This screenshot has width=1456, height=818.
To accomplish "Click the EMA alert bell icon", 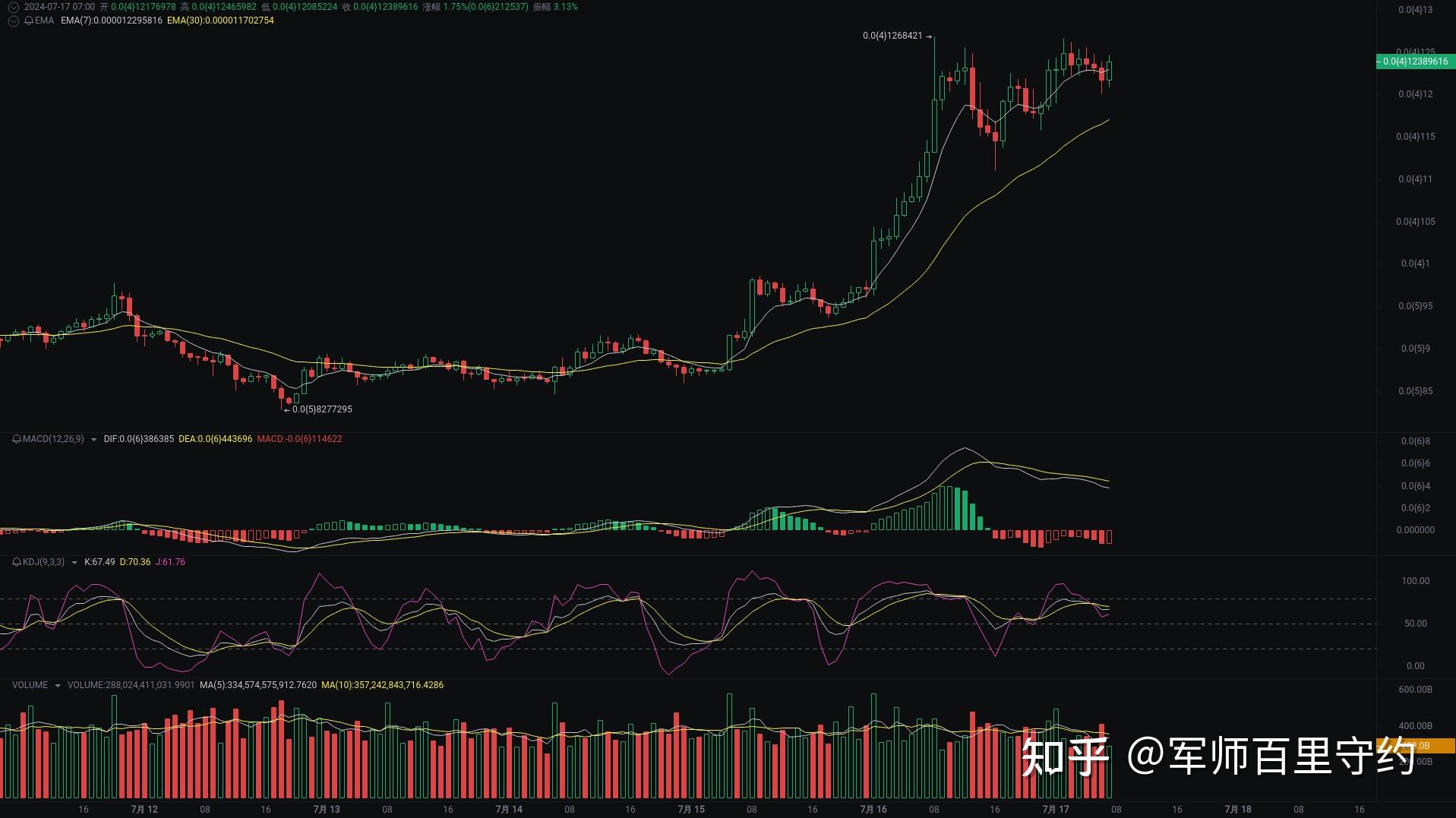I will coord(28,21).
